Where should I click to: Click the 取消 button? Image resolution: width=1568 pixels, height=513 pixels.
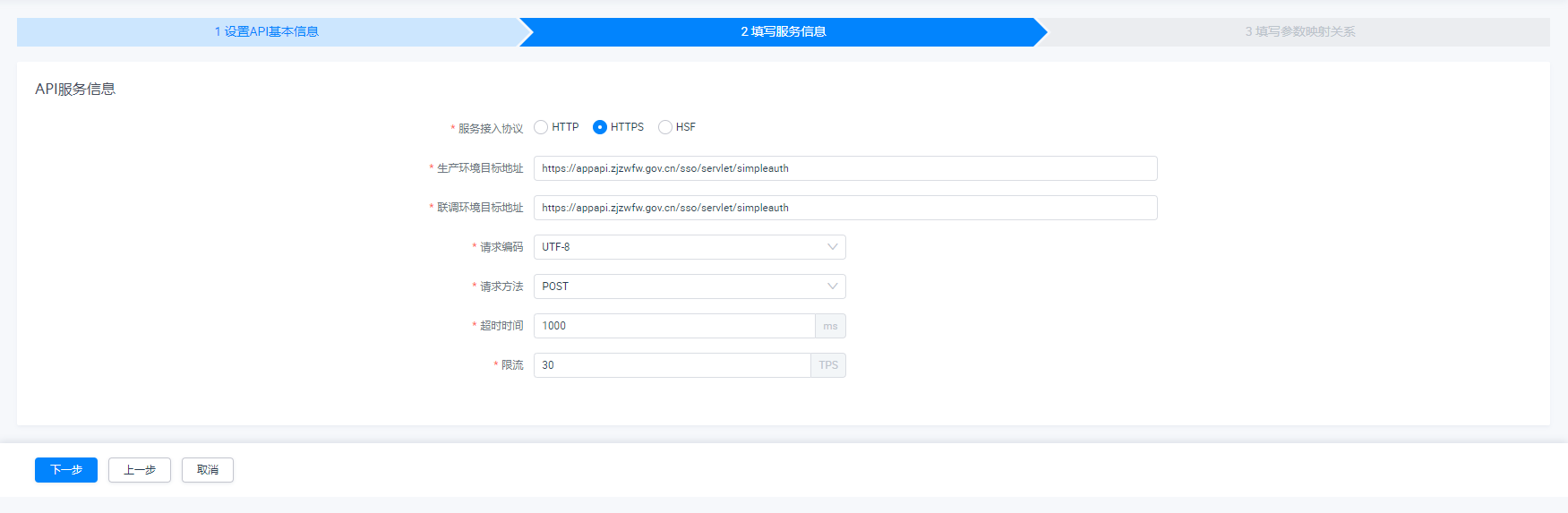pyautogui.click(x=208, y=470)
